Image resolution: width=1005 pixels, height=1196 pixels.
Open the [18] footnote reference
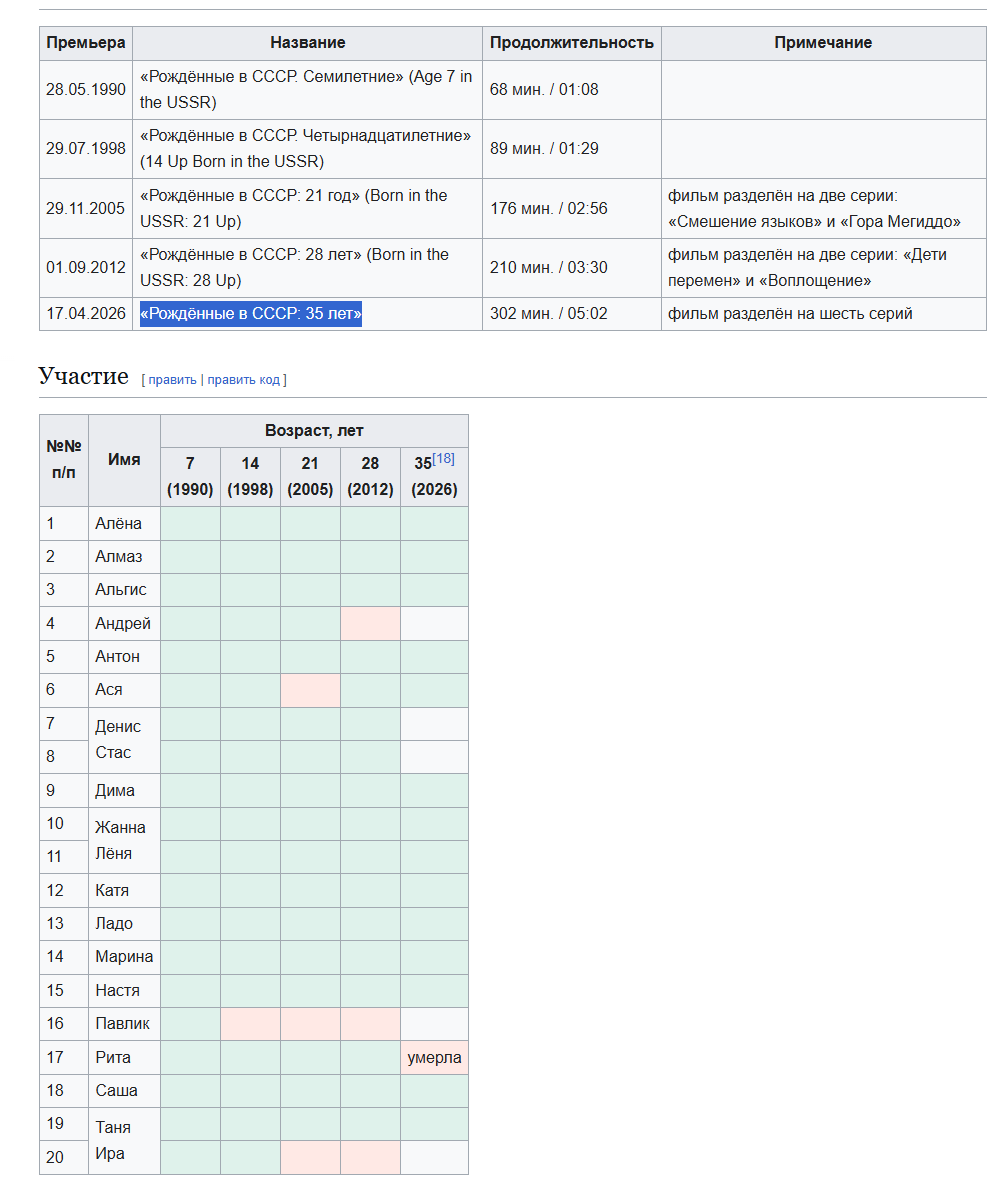coord(443,458)
